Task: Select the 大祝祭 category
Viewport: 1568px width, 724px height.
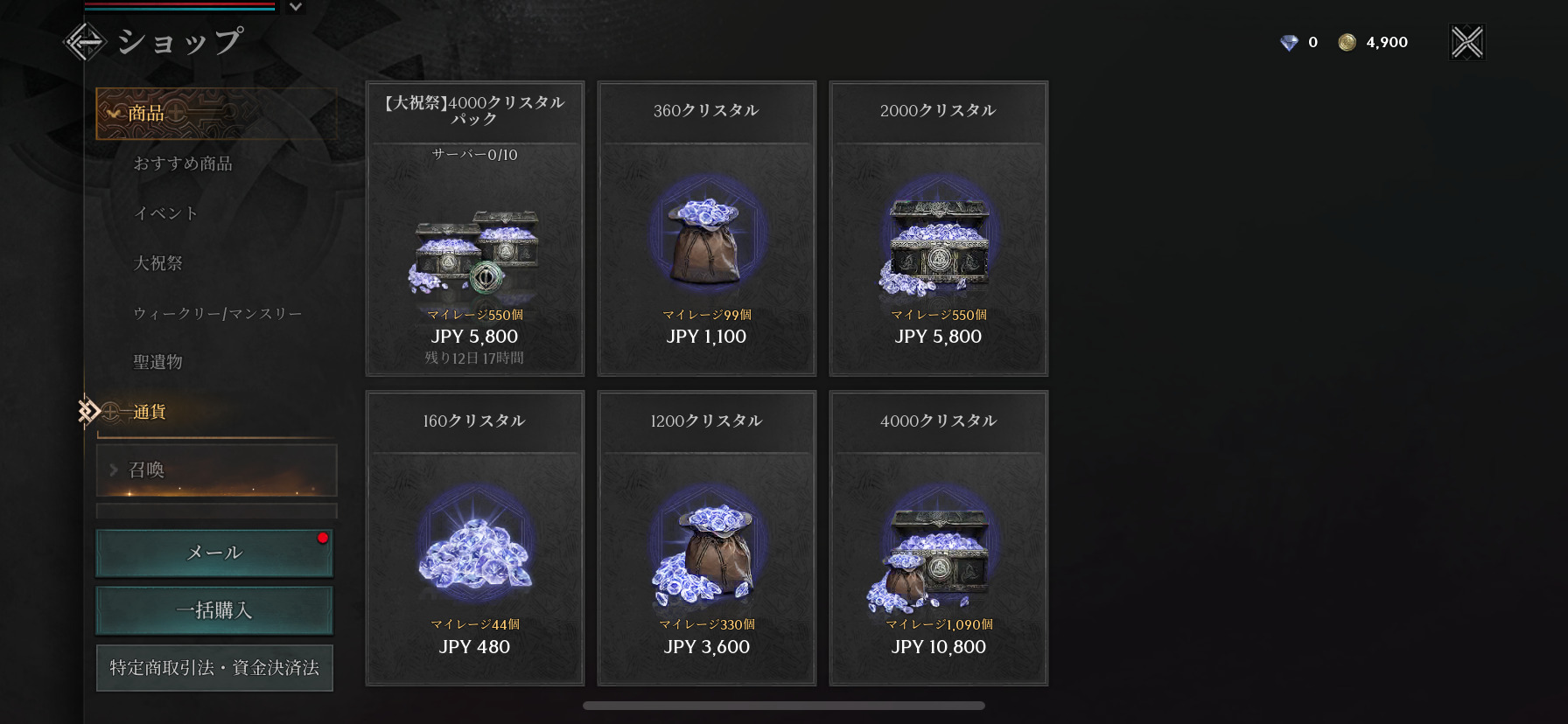Action: pyautogui.click(x=158, y=263)
